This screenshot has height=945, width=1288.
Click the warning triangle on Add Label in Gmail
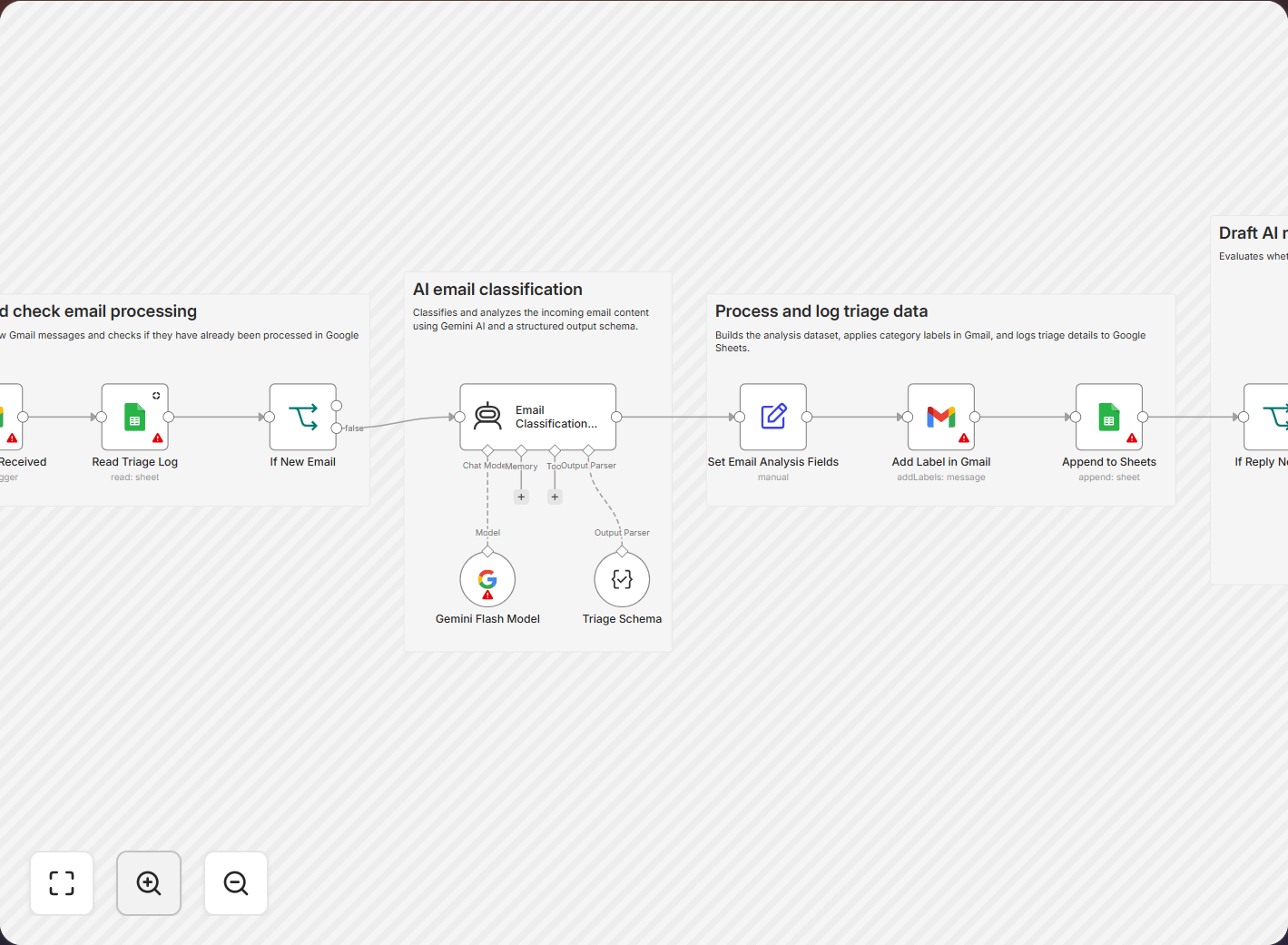click(x=964, y=438)
